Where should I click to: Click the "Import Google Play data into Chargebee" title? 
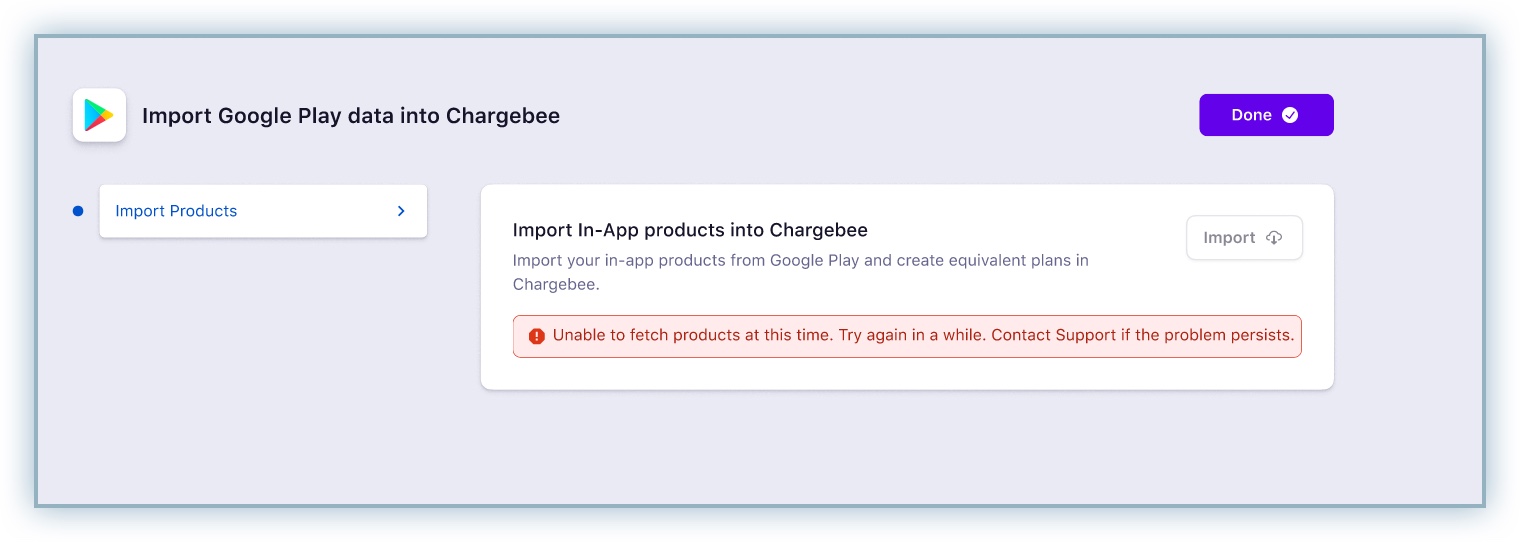[351, 116]
